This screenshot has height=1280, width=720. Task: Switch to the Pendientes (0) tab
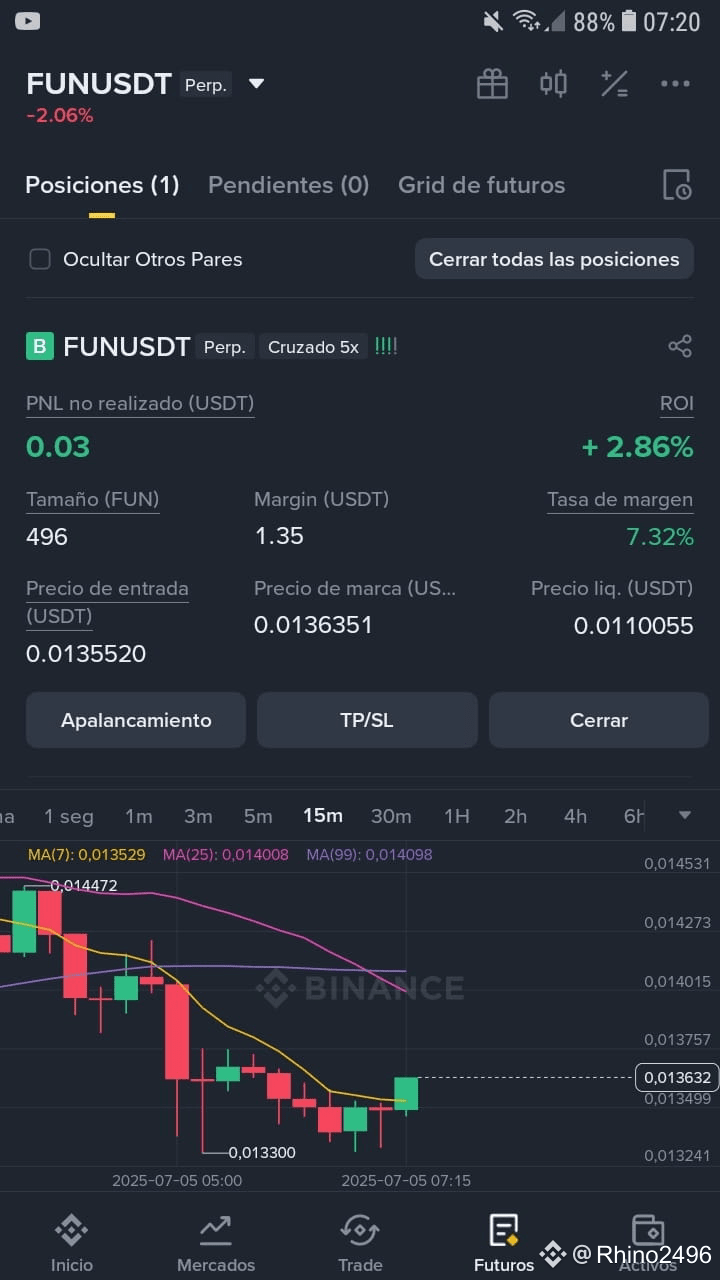pyautogui.click(x=289, y=185)
